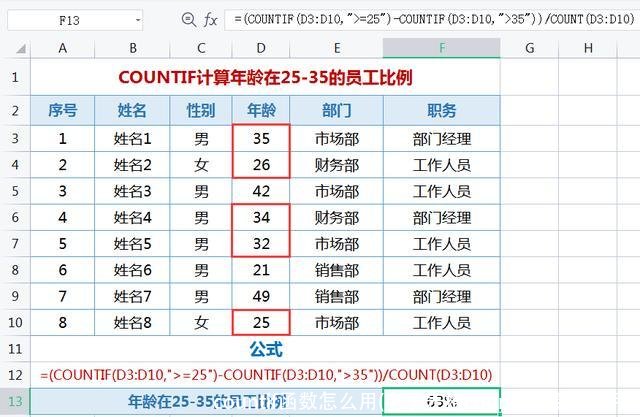Image resolution: width=640 pixels, height=417 pixels.
Task: Click 销售部 cell in 姓名7 row
Action: click(x=337, y=296)
